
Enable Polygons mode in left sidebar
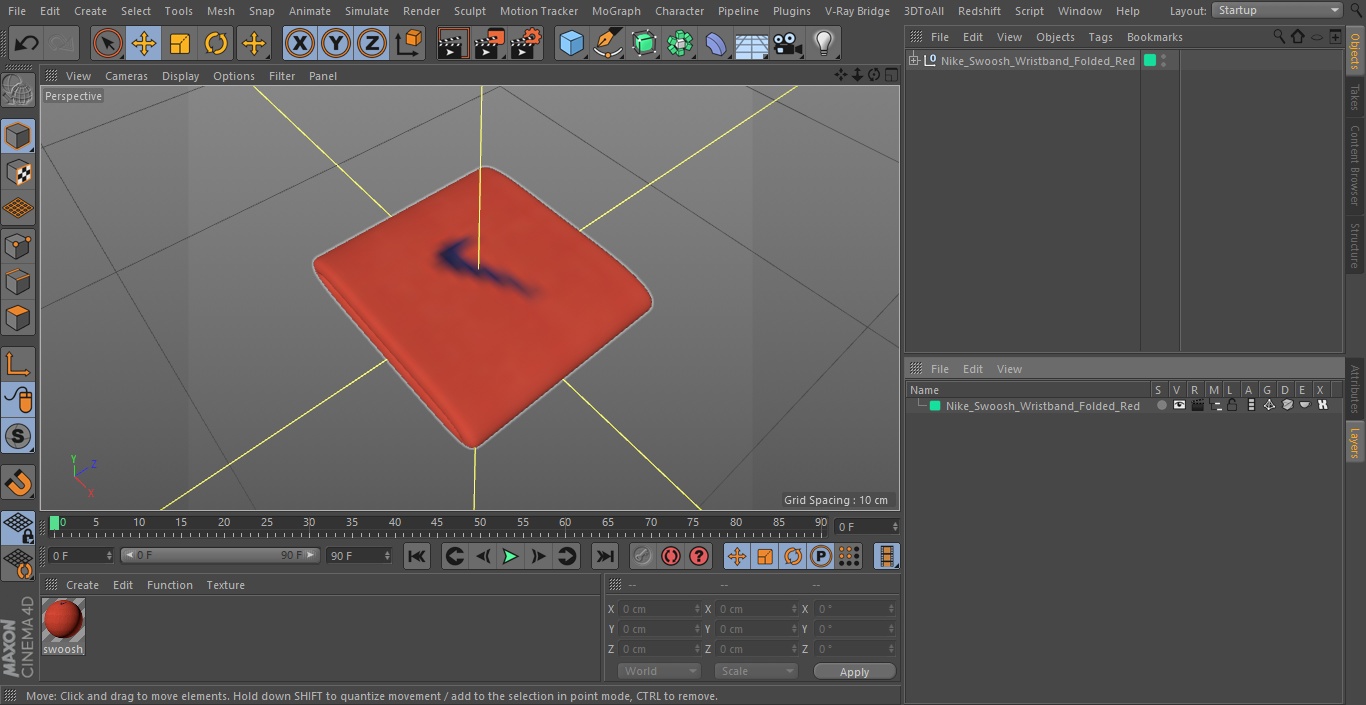(x=18, y=319)
